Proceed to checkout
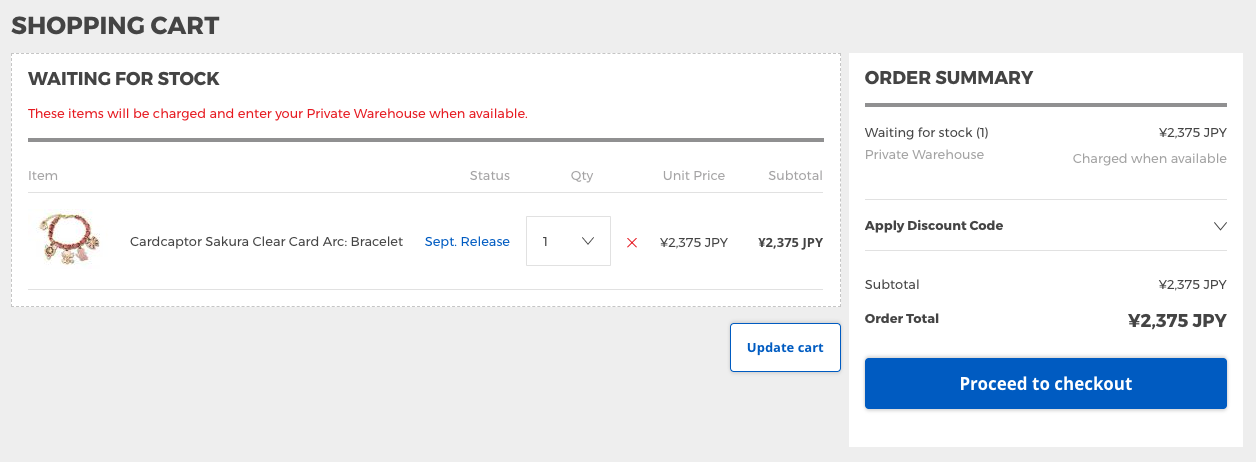 (x=1045, y=383)
